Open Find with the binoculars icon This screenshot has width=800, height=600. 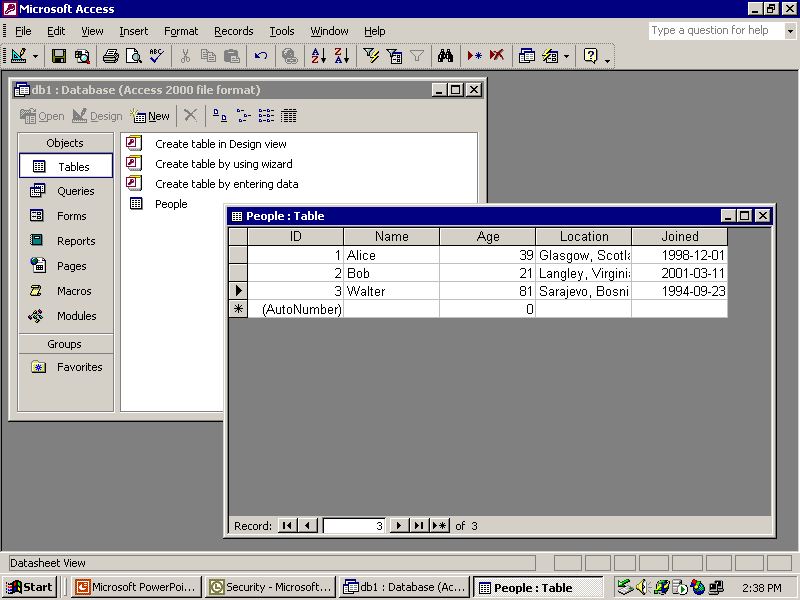(x=445, y=56)
